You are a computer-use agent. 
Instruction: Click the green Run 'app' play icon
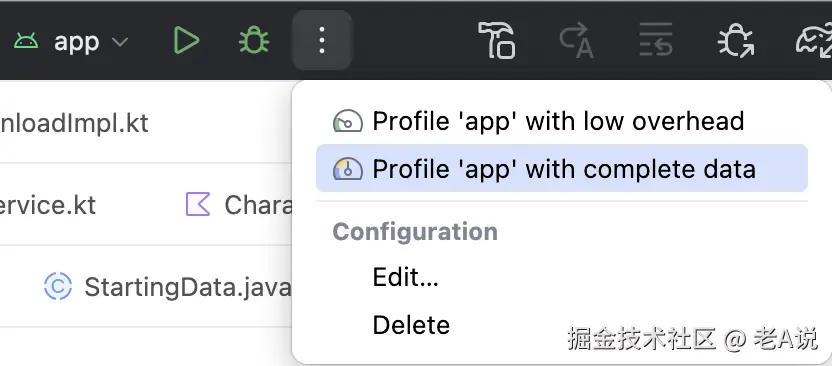[x=186, y=41]
